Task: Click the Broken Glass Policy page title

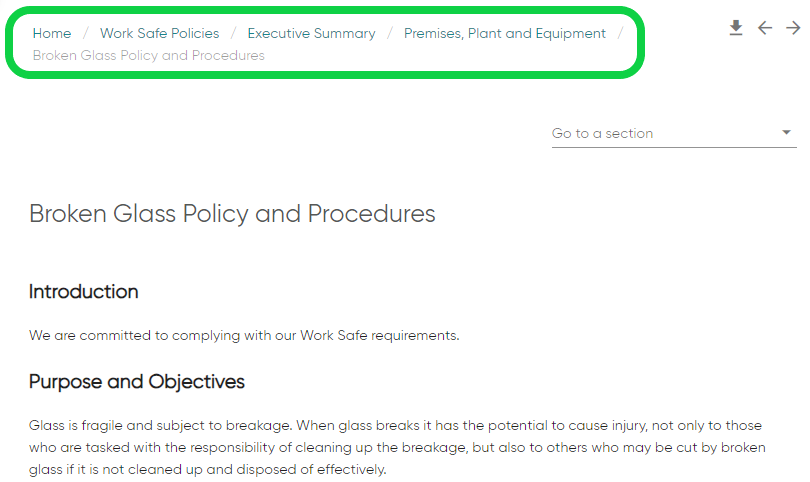Action: click(x=232, y=214)
